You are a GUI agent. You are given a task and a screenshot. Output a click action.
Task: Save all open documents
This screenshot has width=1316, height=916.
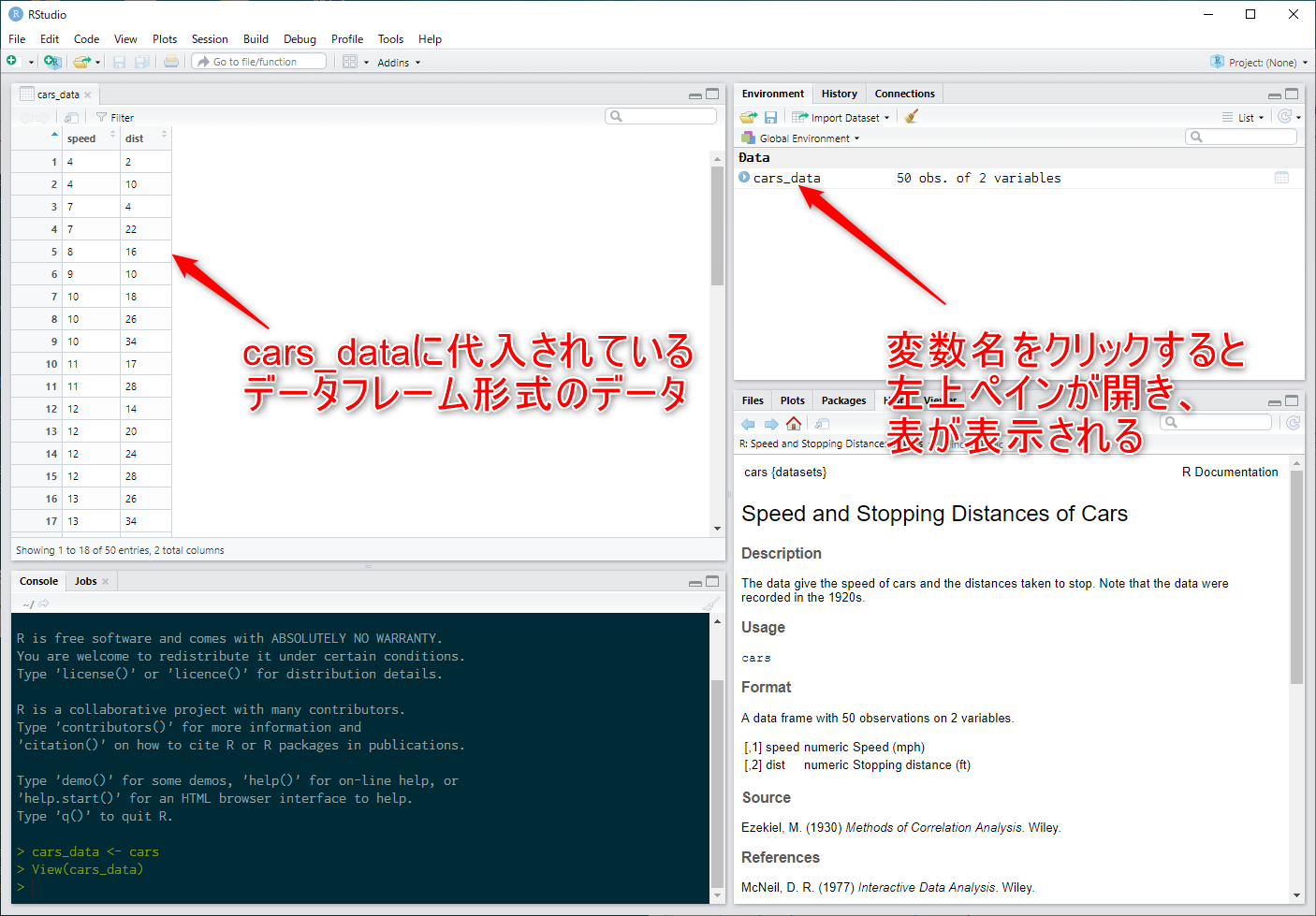[142, 62]
